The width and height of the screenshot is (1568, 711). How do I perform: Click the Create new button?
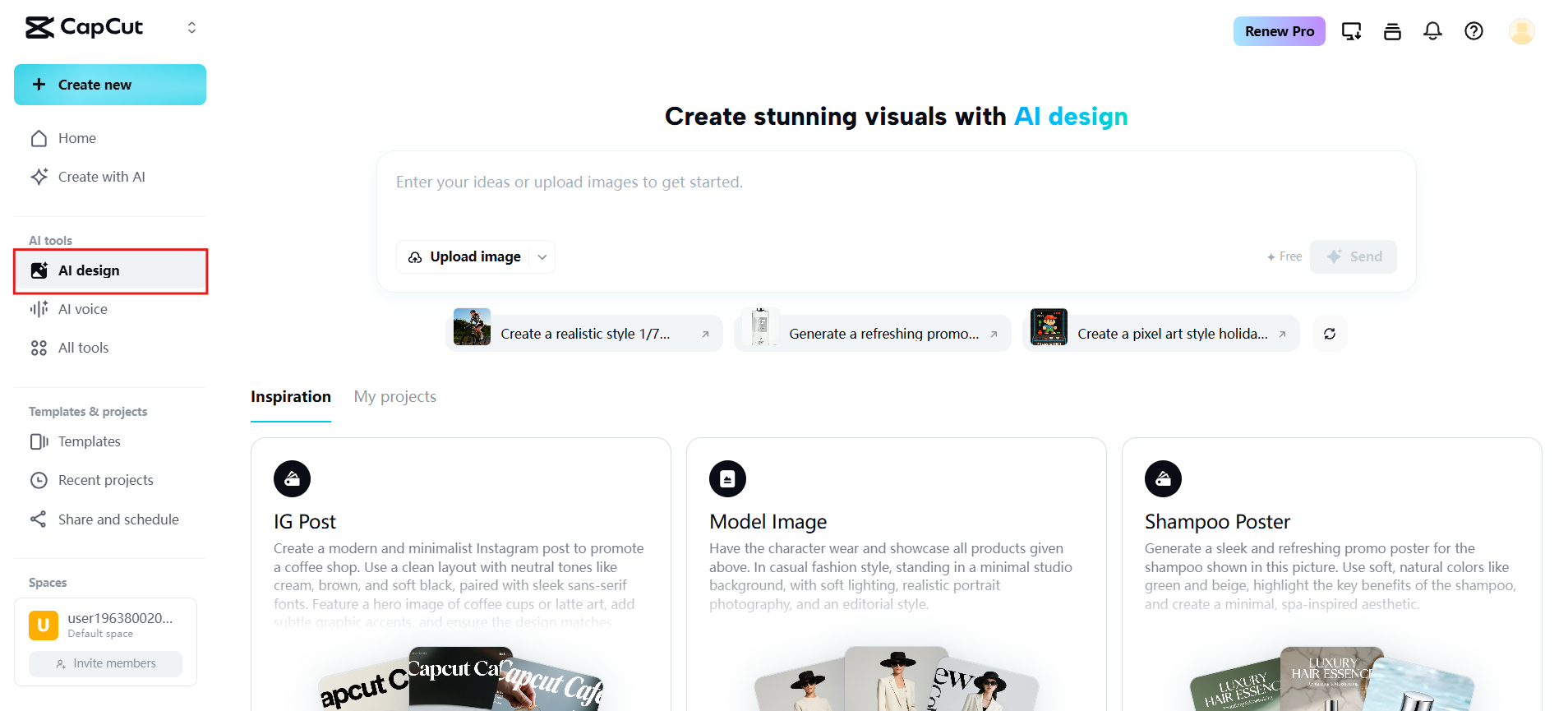click(110, 85)
